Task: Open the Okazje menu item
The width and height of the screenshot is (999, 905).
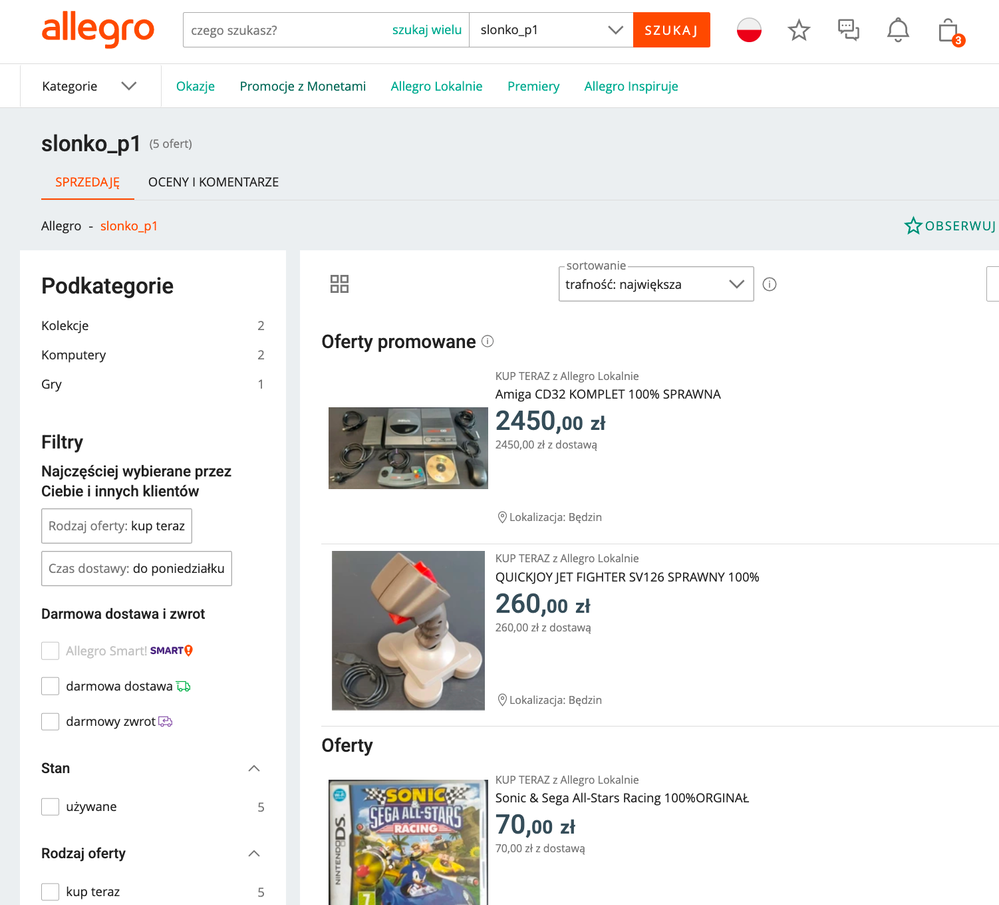Action: [195, 86]
